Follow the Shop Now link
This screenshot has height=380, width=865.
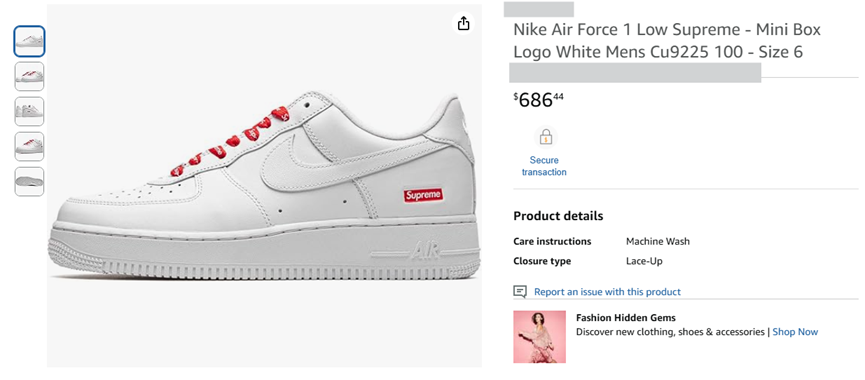[x=795, y=332]
